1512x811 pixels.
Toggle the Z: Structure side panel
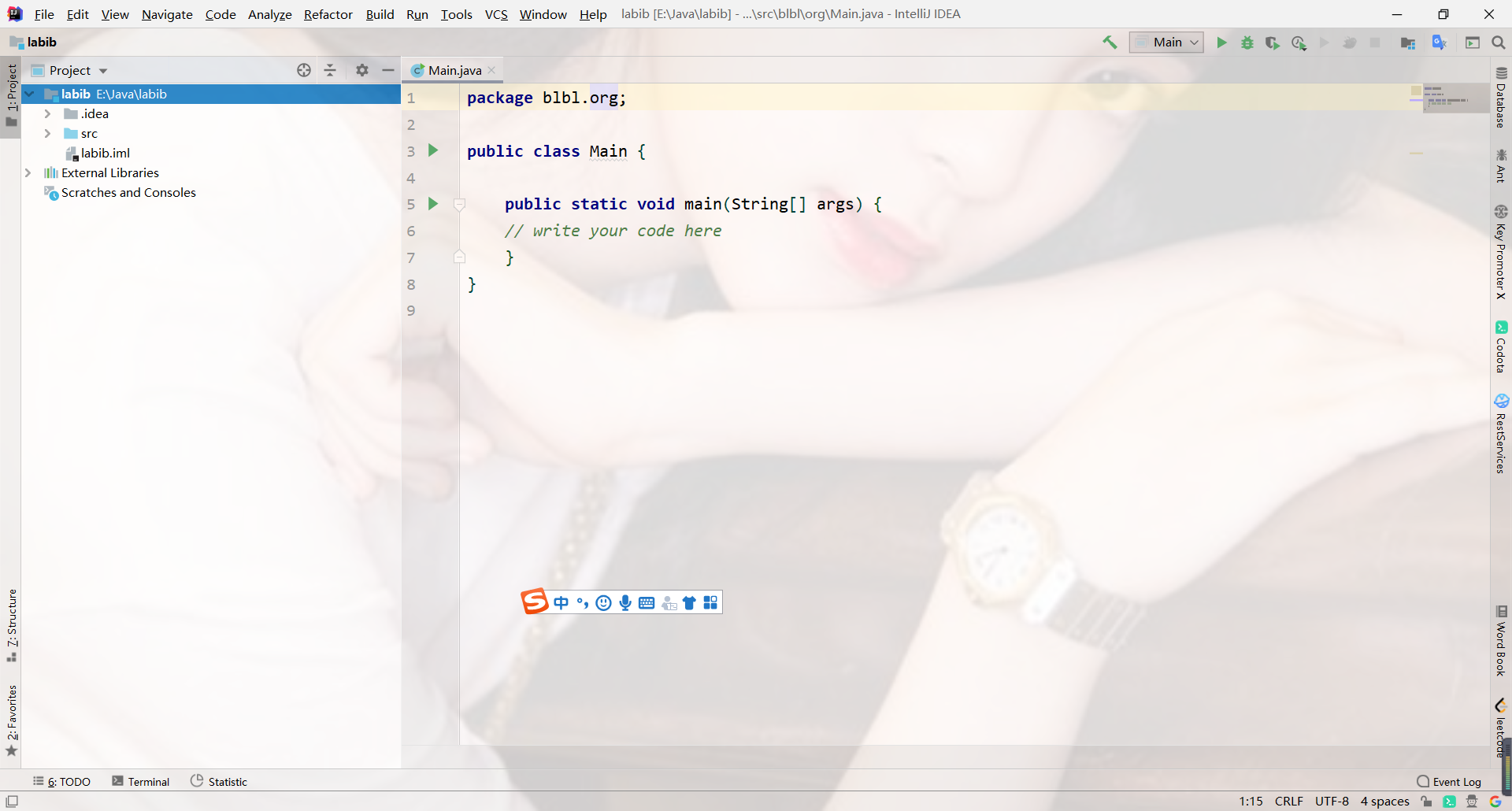tap(11, 625)
